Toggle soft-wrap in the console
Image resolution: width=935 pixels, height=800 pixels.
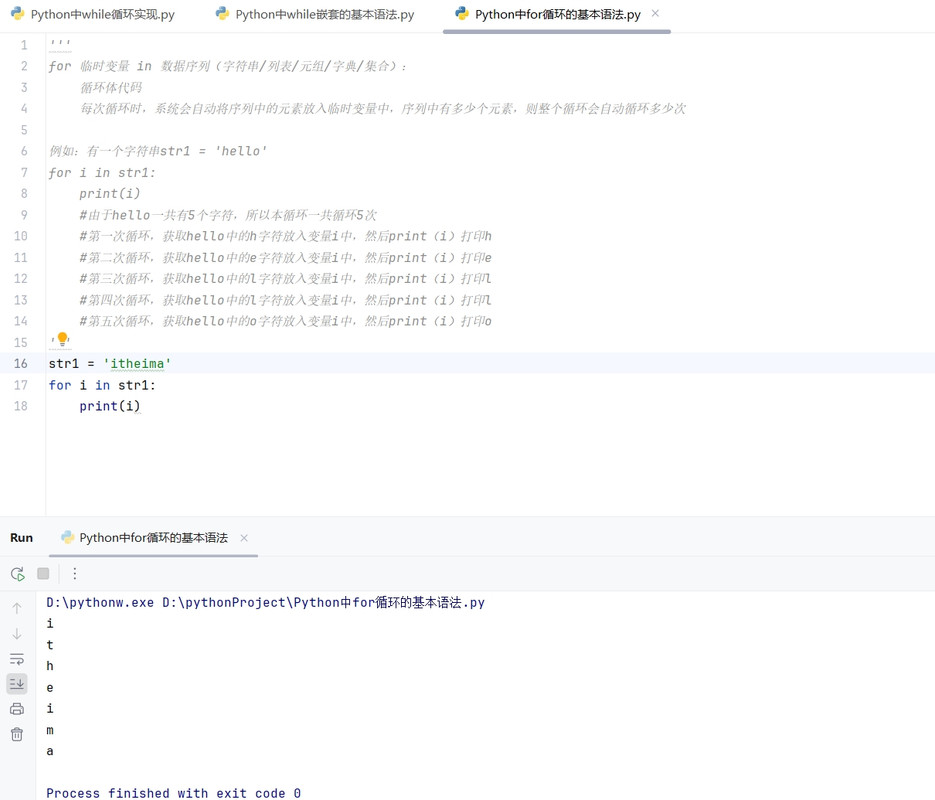coord(17,659)
